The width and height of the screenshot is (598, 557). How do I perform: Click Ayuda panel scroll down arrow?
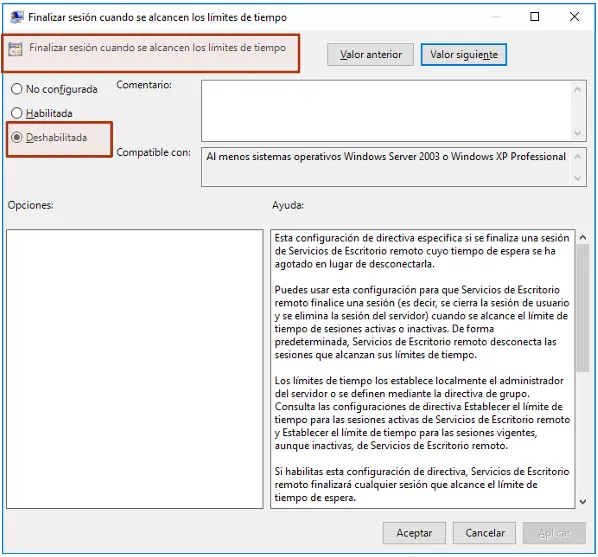[582, 501]
